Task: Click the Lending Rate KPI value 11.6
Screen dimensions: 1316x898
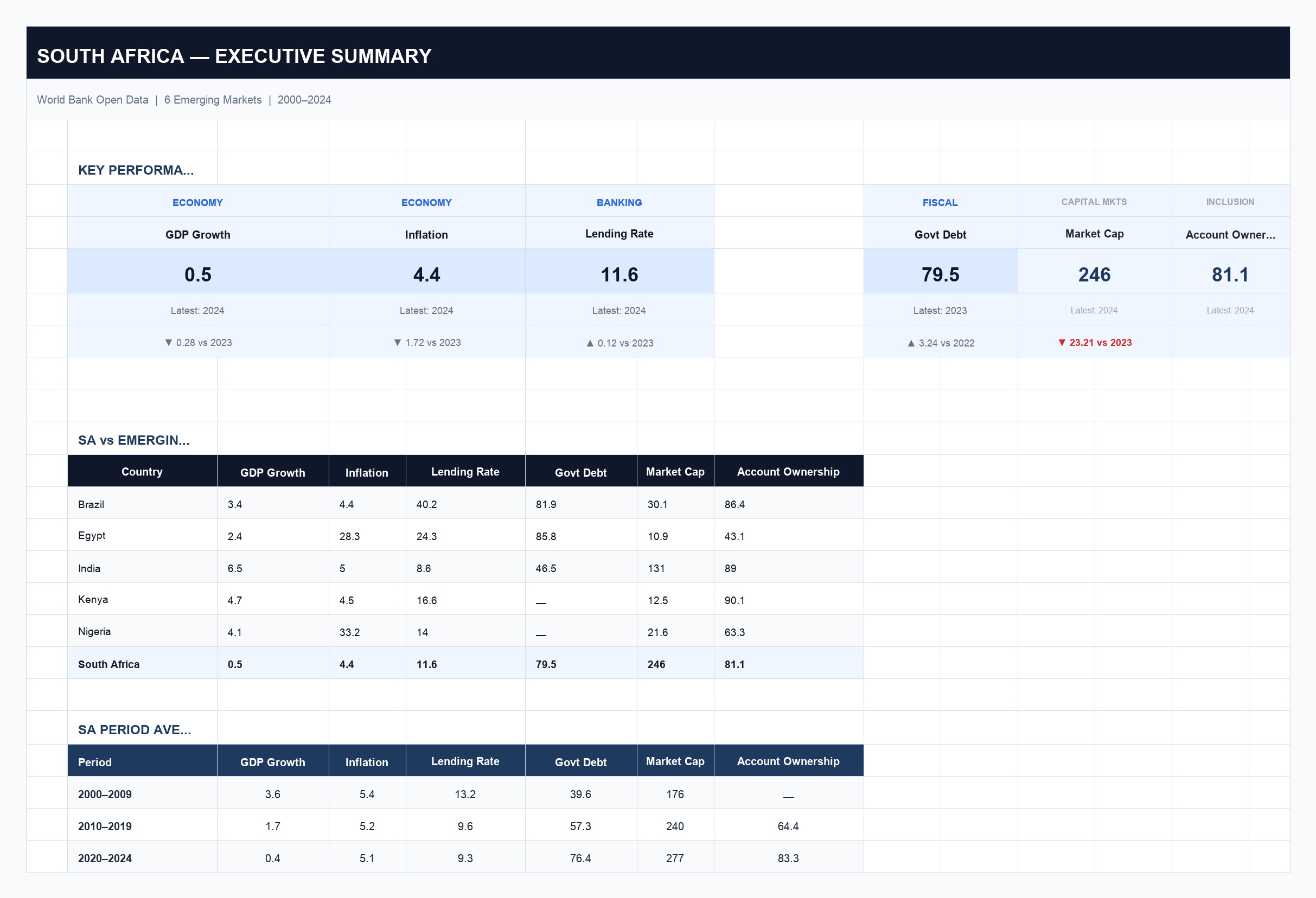Action: tap(619, 274)
